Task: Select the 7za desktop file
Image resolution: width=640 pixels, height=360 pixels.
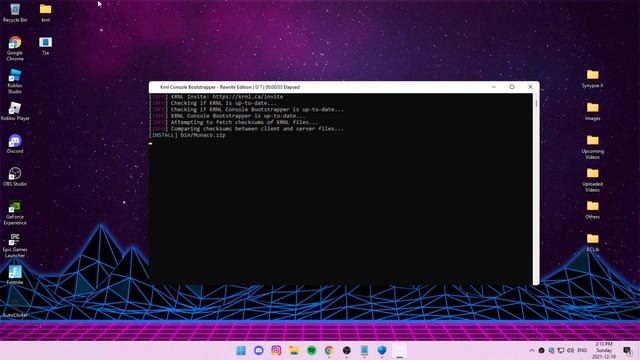Action: pos(45,45)
